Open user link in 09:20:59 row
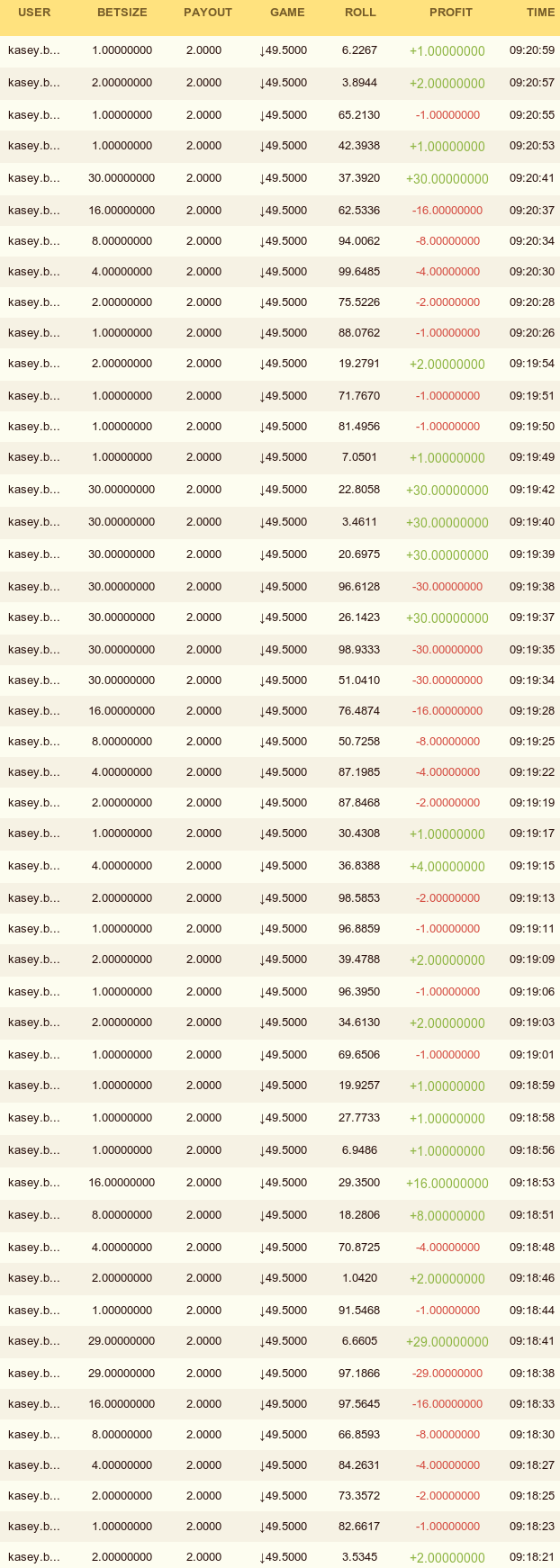560x1568 pixels. coord(34,50)
